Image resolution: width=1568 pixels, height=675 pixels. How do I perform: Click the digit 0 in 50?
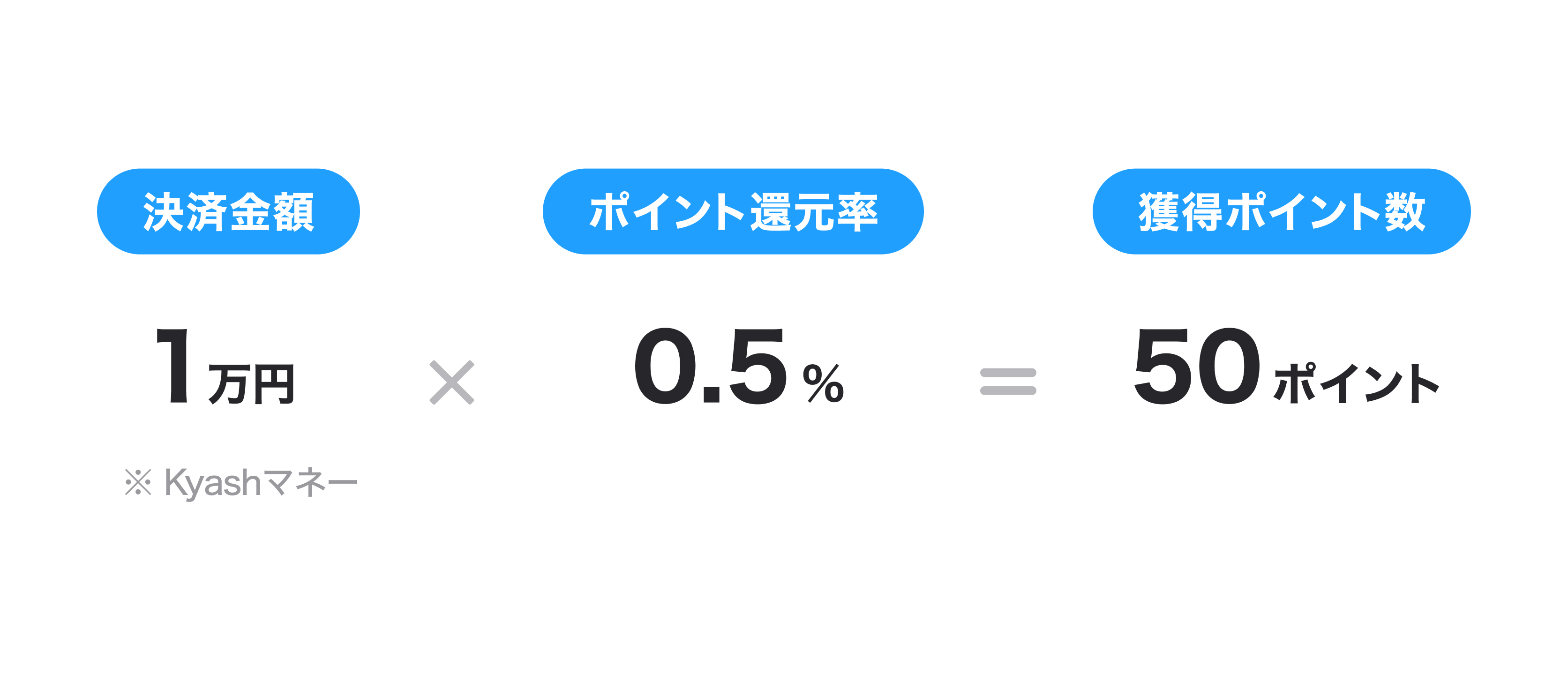click(x=1227, y=367)
